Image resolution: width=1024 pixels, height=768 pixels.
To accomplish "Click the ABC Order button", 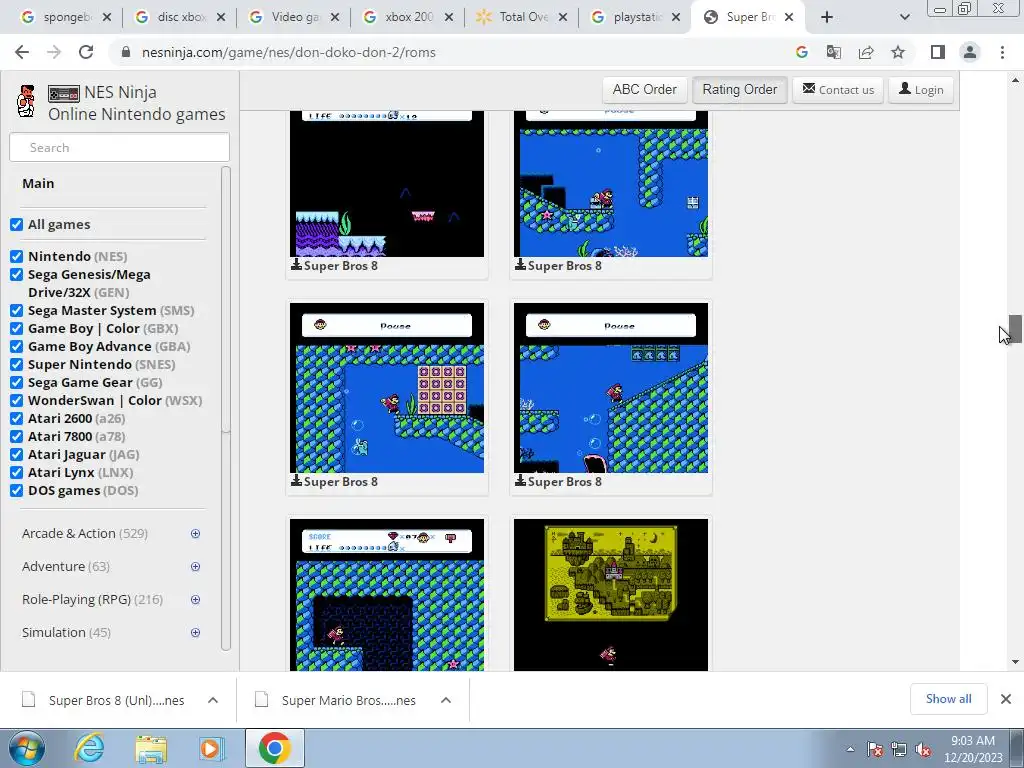I will coord(645,89).
